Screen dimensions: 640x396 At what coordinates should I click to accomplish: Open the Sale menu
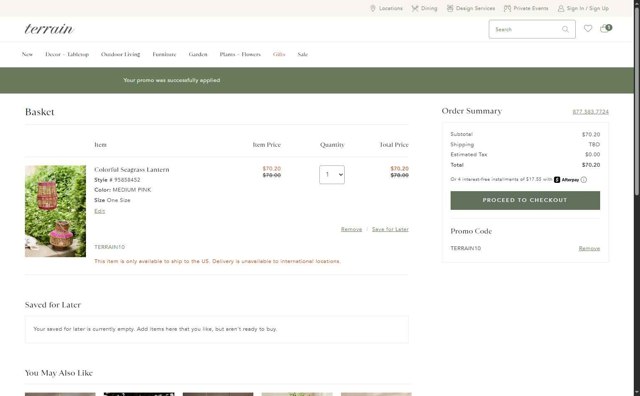click(302, 54)
